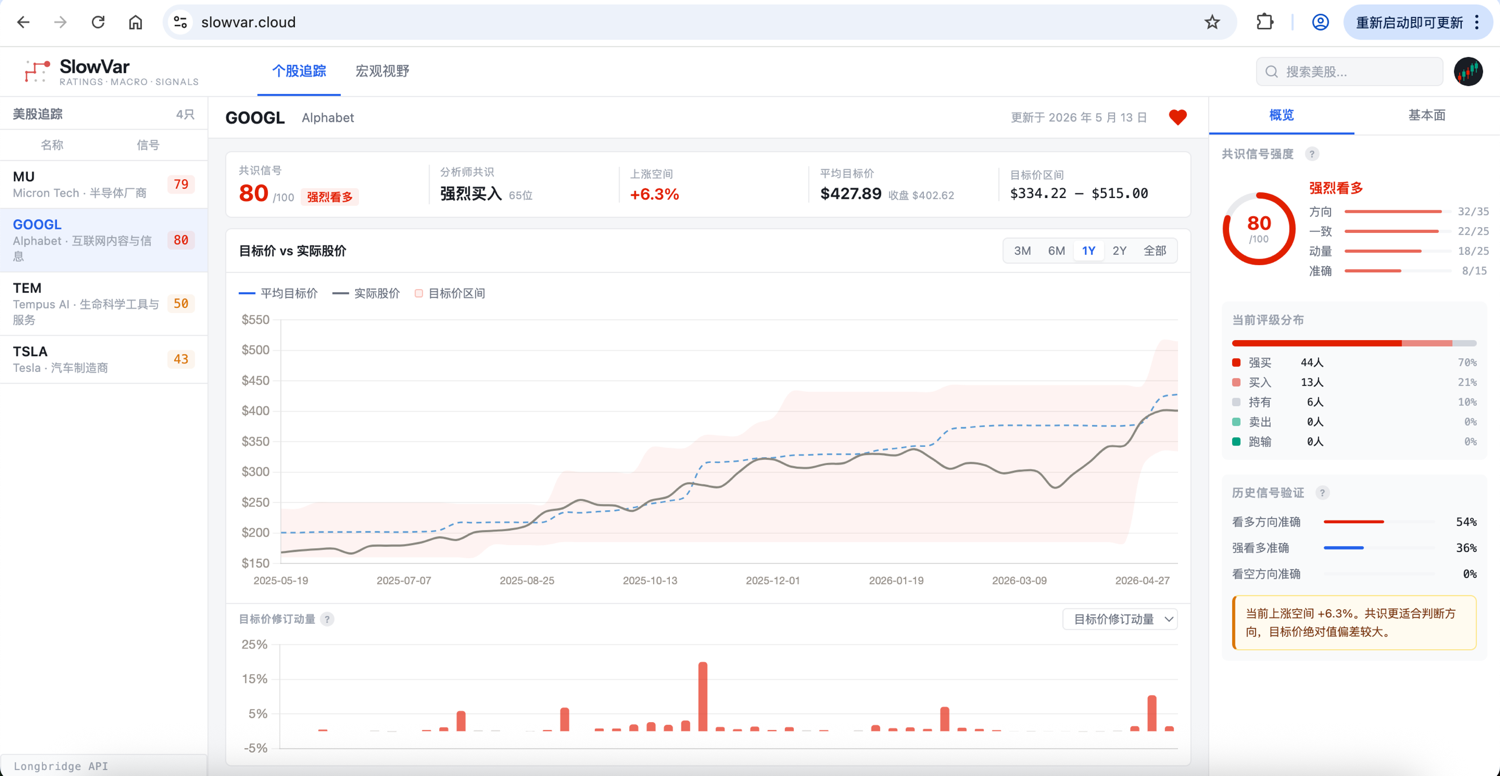The image size is (1500, 776).
Task: Click the 看多方向准确 54% bar
Action: coord(1379,522)
